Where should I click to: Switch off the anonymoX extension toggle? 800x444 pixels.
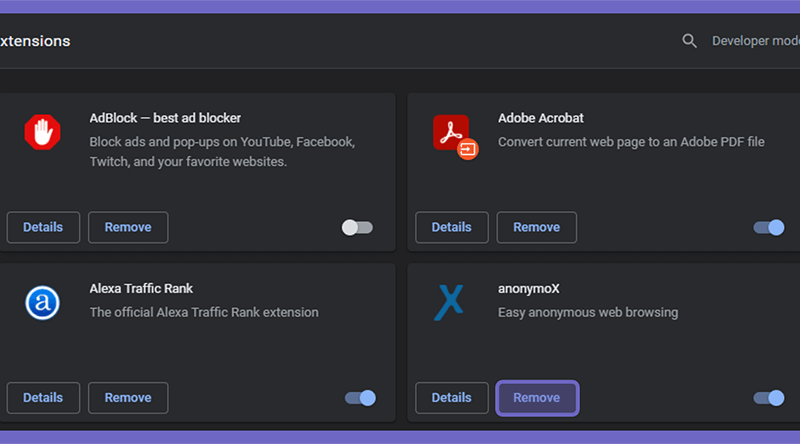769,398
